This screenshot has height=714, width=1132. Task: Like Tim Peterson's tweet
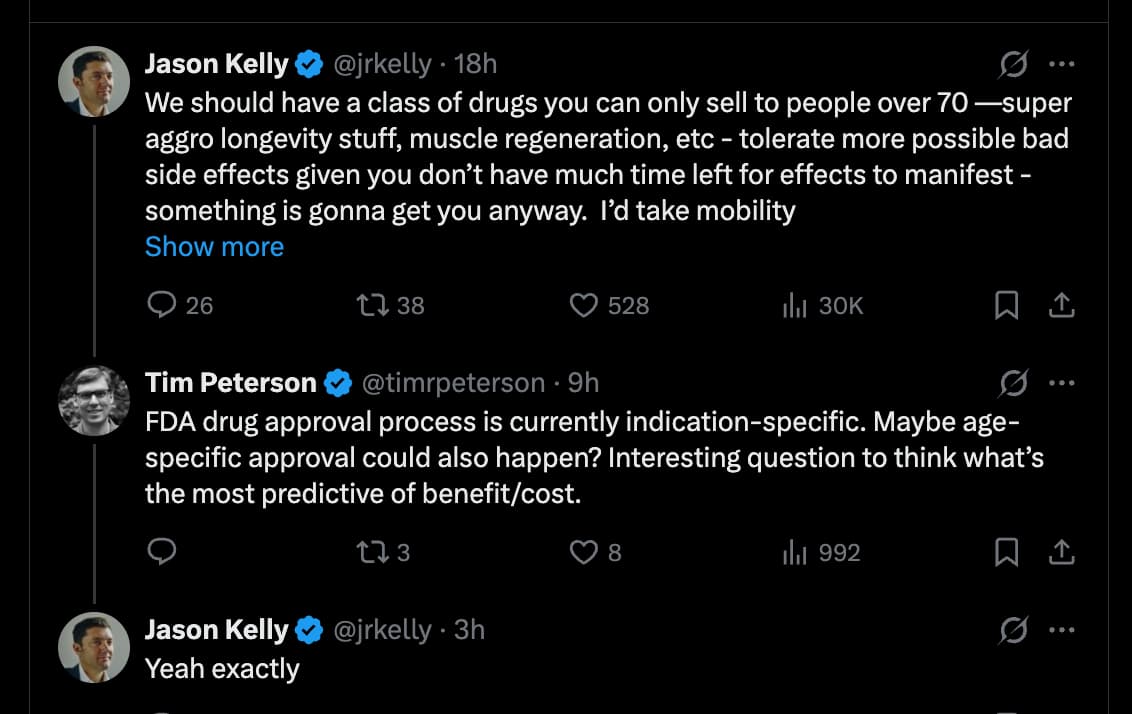(x=583, y=552)
